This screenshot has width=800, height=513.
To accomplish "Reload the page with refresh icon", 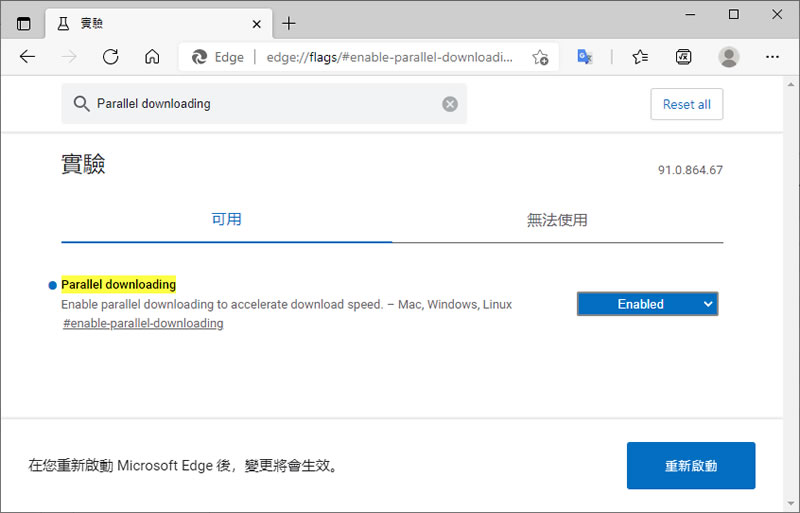I will click(111, 57).
